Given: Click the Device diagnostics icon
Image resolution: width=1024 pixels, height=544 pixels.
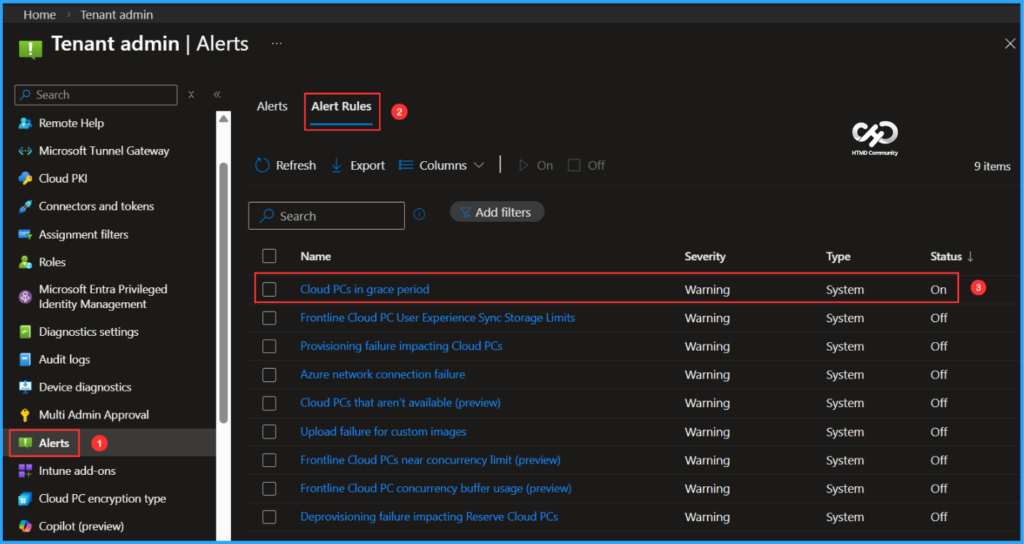Looking at the screenshot, I should click(x=25, y=387).
